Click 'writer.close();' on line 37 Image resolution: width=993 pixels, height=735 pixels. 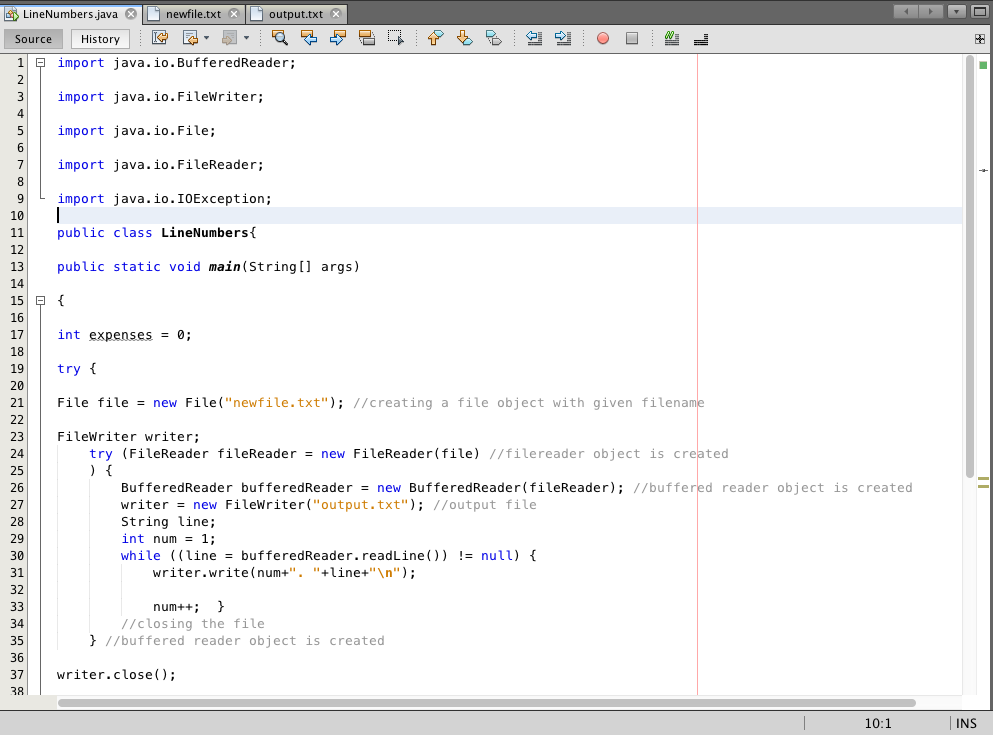117,675
